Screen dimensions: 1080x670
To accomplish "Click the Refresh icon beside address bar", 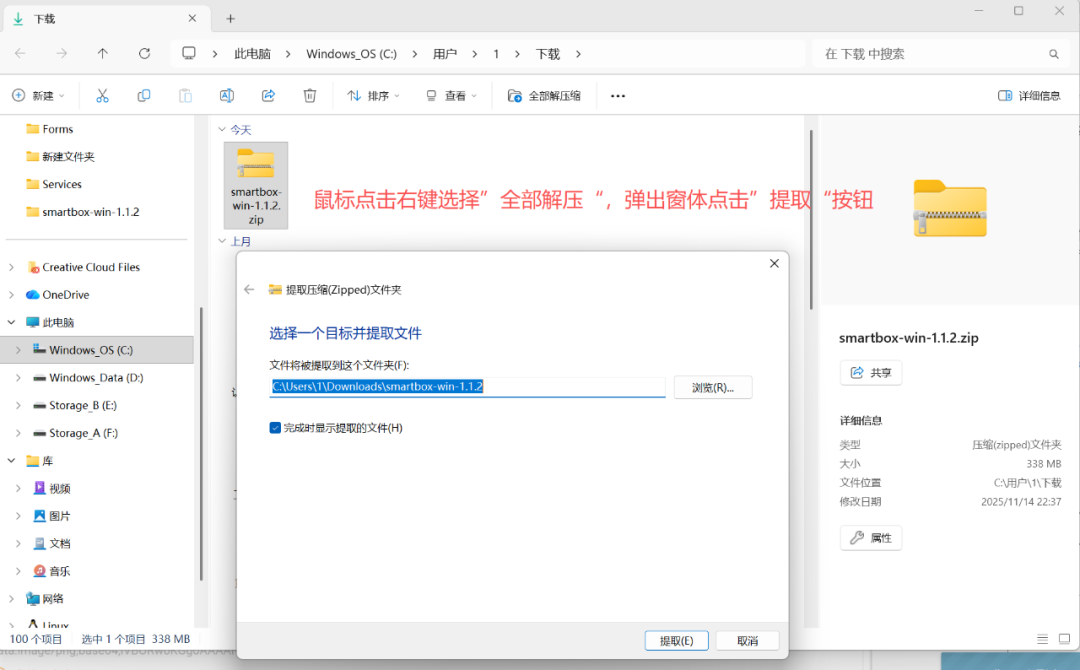I will tap(144, 54).
